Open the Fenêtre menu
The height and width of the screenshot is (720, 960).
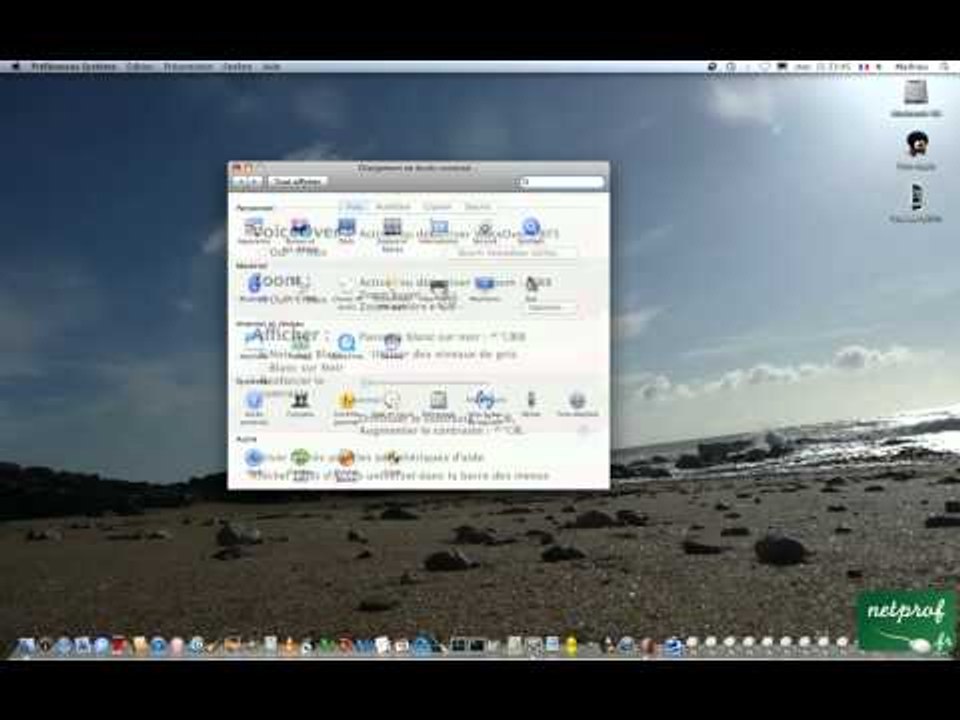coord(238,66)
